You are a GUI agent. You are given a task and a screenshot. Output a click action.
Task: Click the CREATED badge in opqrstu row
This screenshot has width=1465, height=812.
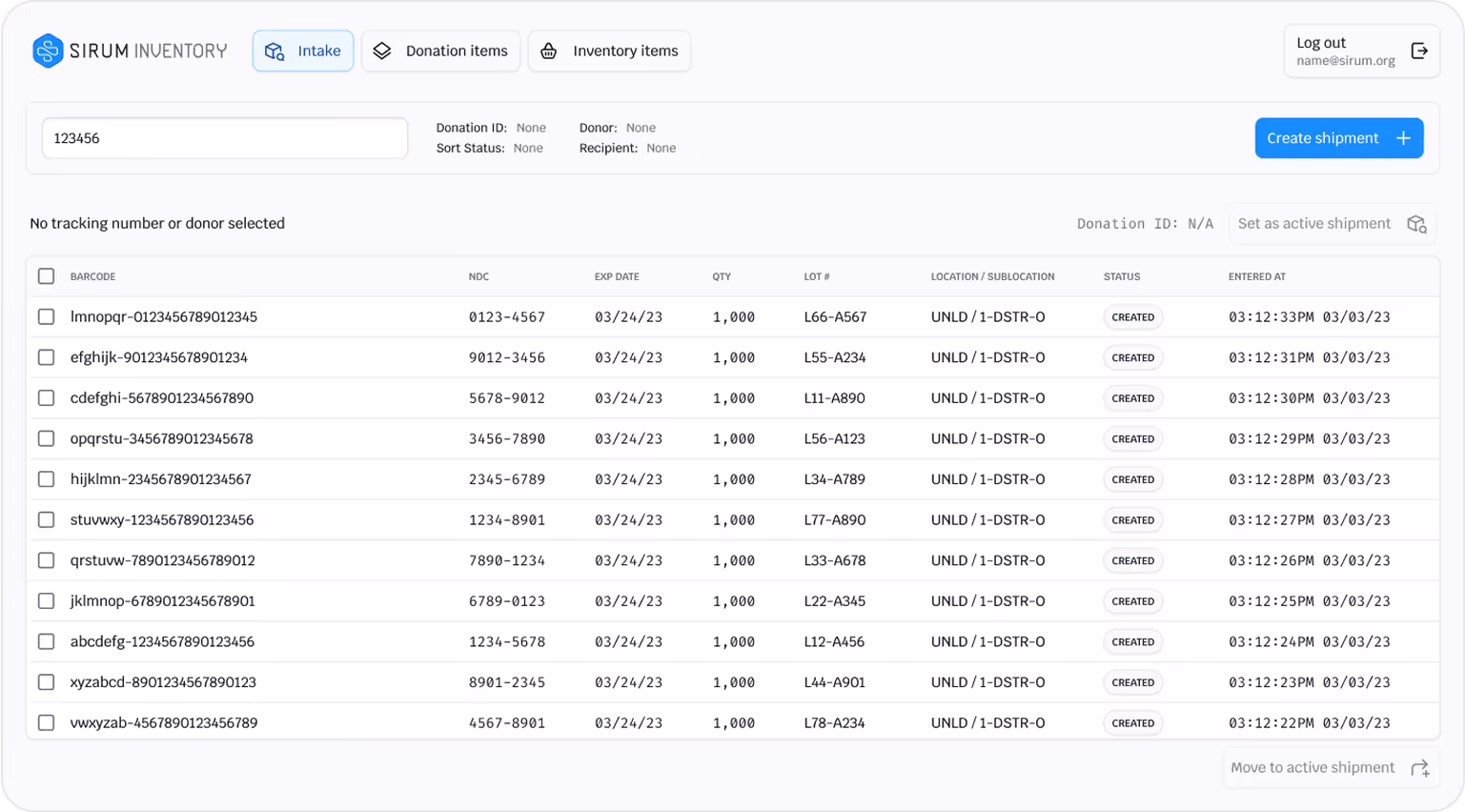coord(1132,438)
